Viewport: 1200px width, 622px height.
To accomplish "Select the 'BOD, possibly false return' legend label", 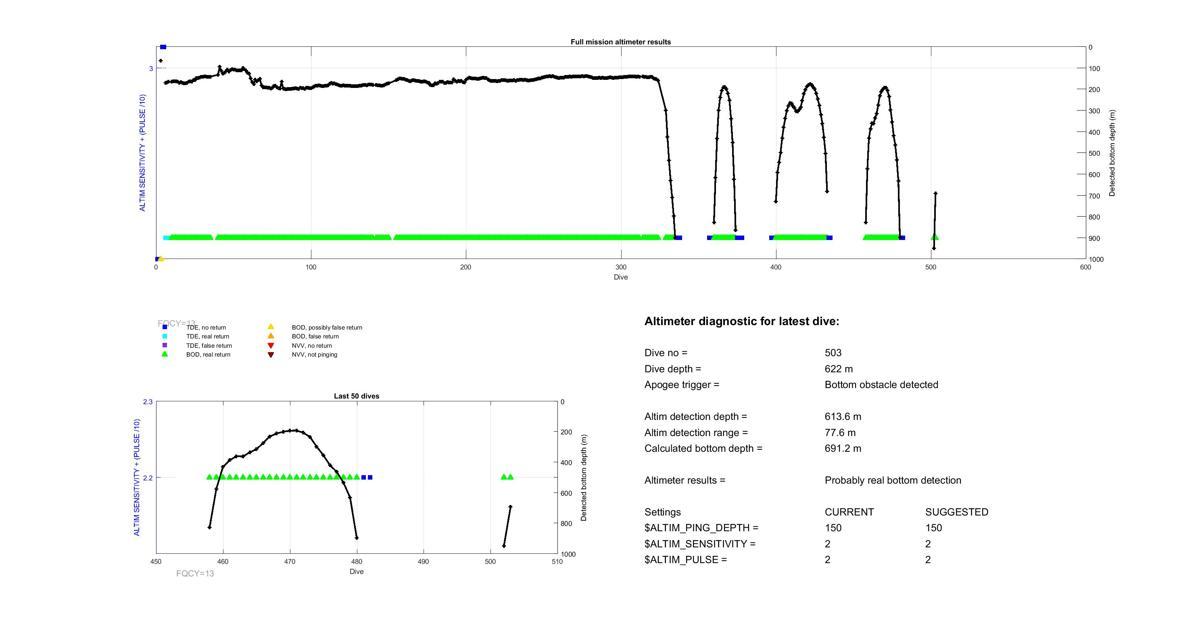I will [x=327, y=327].
